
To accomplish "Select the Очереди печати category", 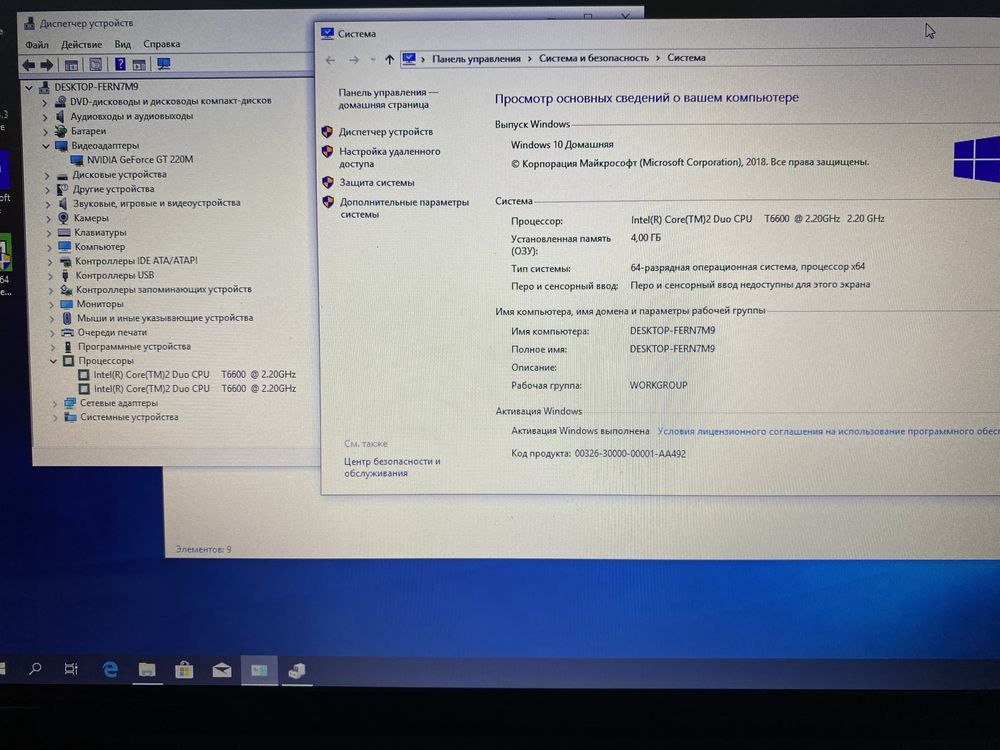I will pyautogui.click(x=112, y=332).
